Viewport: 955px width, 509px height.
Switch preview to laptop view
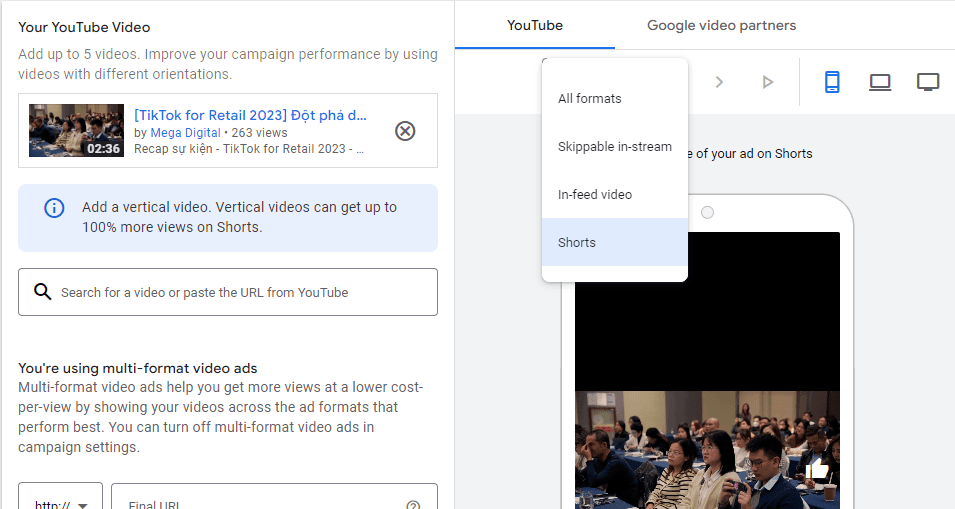[x=880, y=82]
